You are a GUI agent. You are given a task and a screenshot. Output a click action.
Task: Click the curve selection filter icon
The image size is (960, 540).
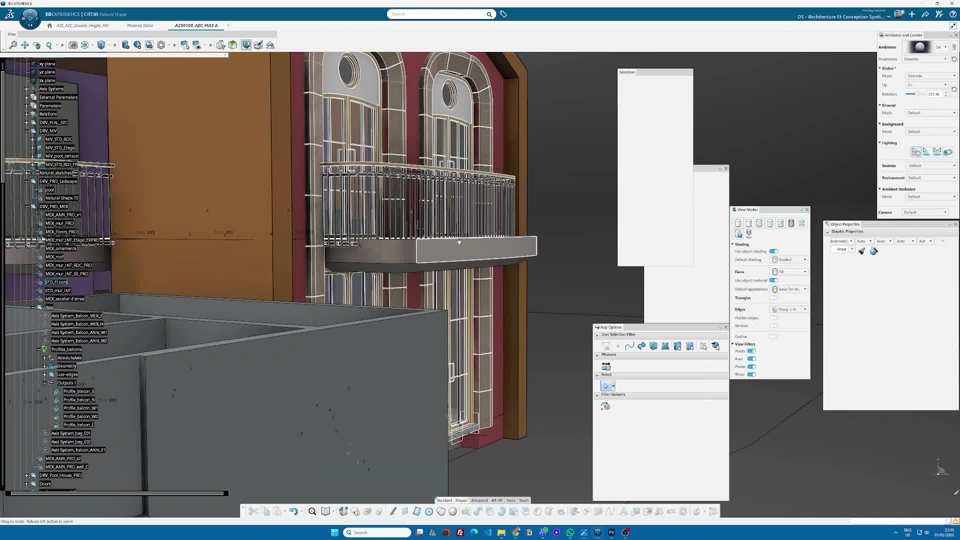[629, 346]
